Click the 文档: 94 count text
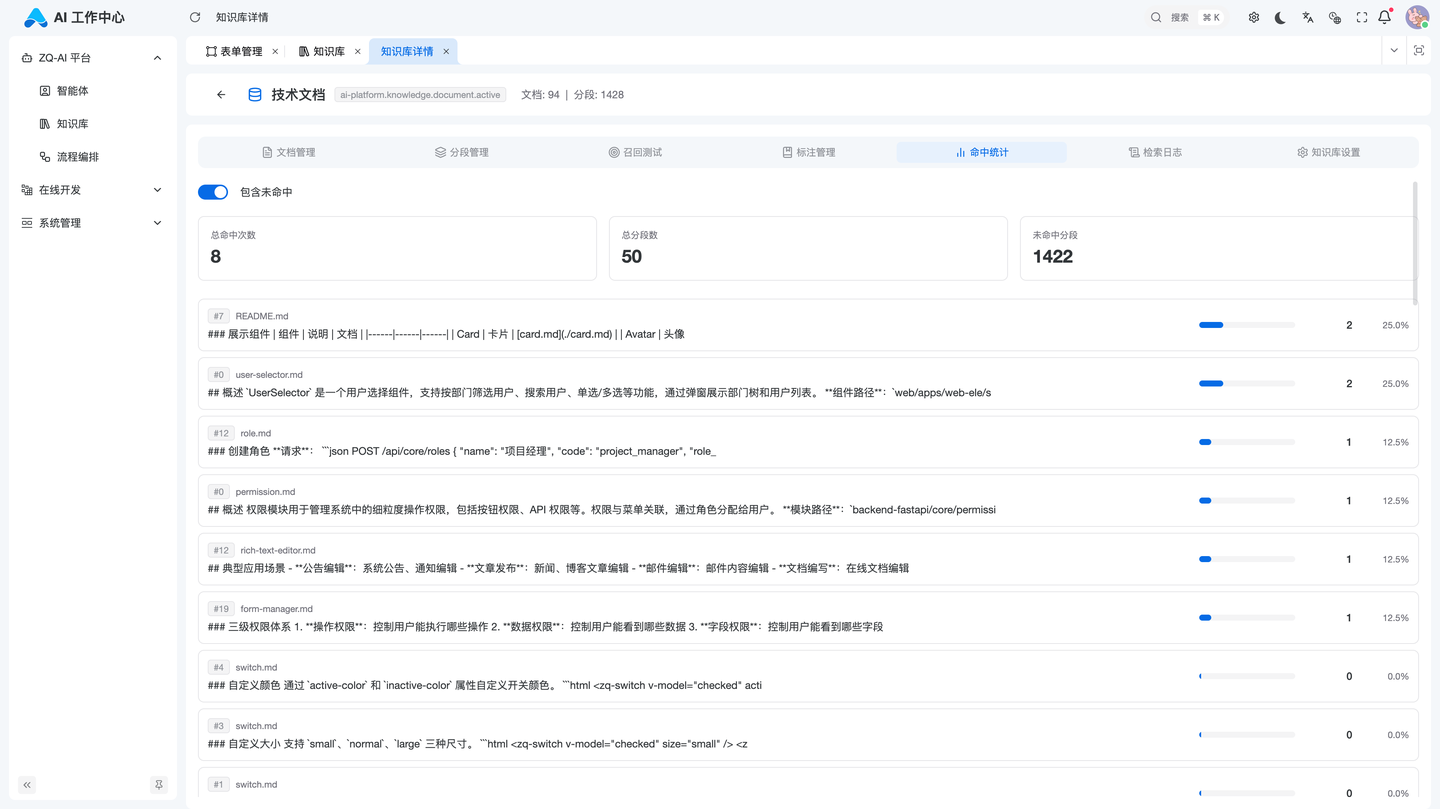This screenshot has height=809, width=1440. [540, 95]
